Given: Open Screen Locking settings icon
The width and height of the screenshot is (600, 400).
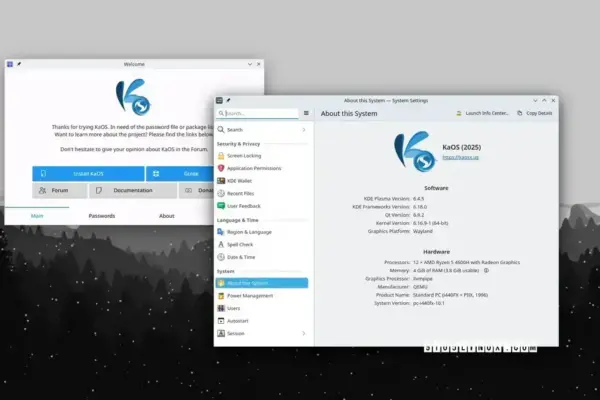Looking at the screenshot, I should click(221, 156).
